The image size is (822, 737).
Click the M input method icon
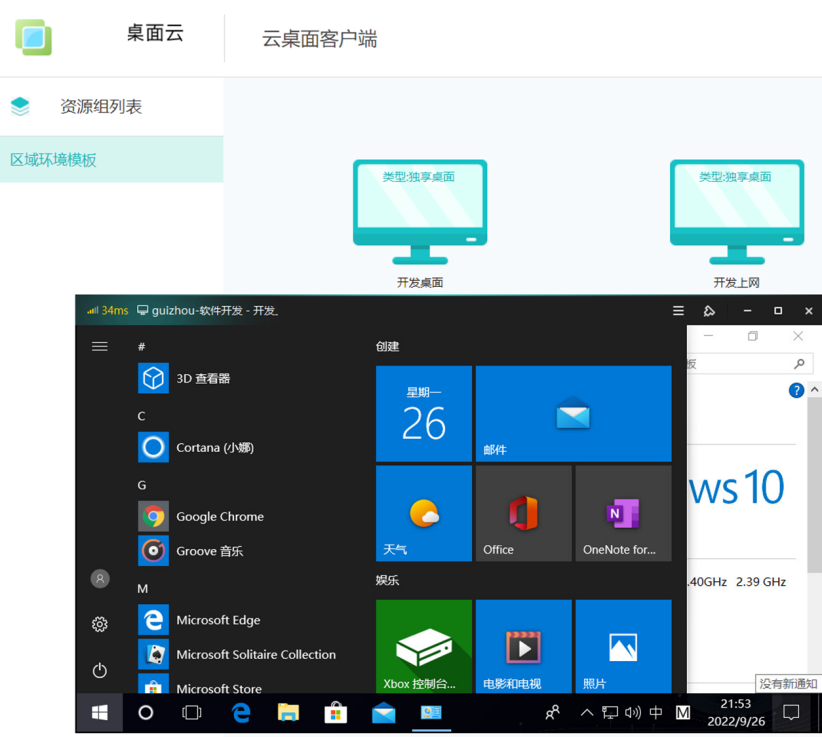[x=683, y=712]
